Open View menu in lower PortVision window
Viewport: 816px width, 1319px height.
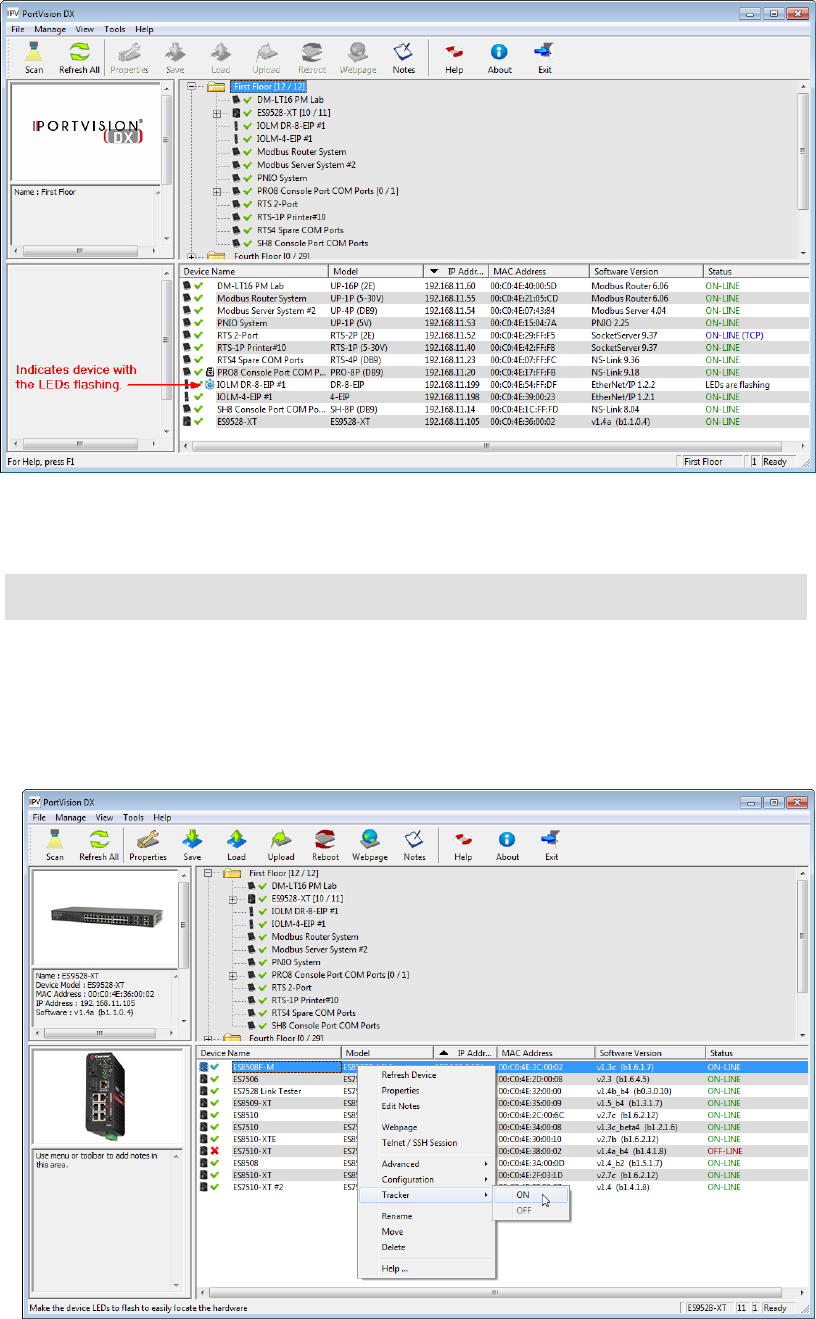point(104,817)
